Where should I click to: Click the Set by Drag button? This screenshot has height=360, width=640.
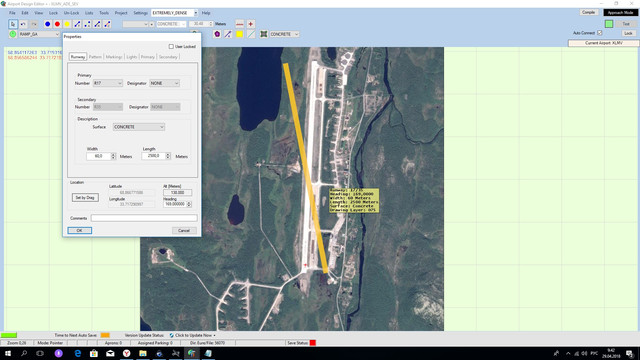click(85, 198)
